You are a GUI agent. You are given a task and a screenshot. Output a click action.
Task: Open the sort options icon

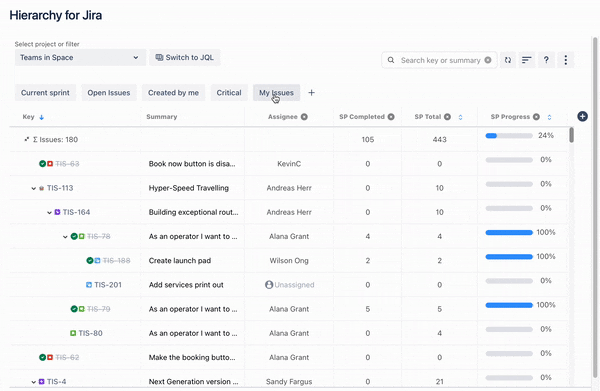point(527,60)
